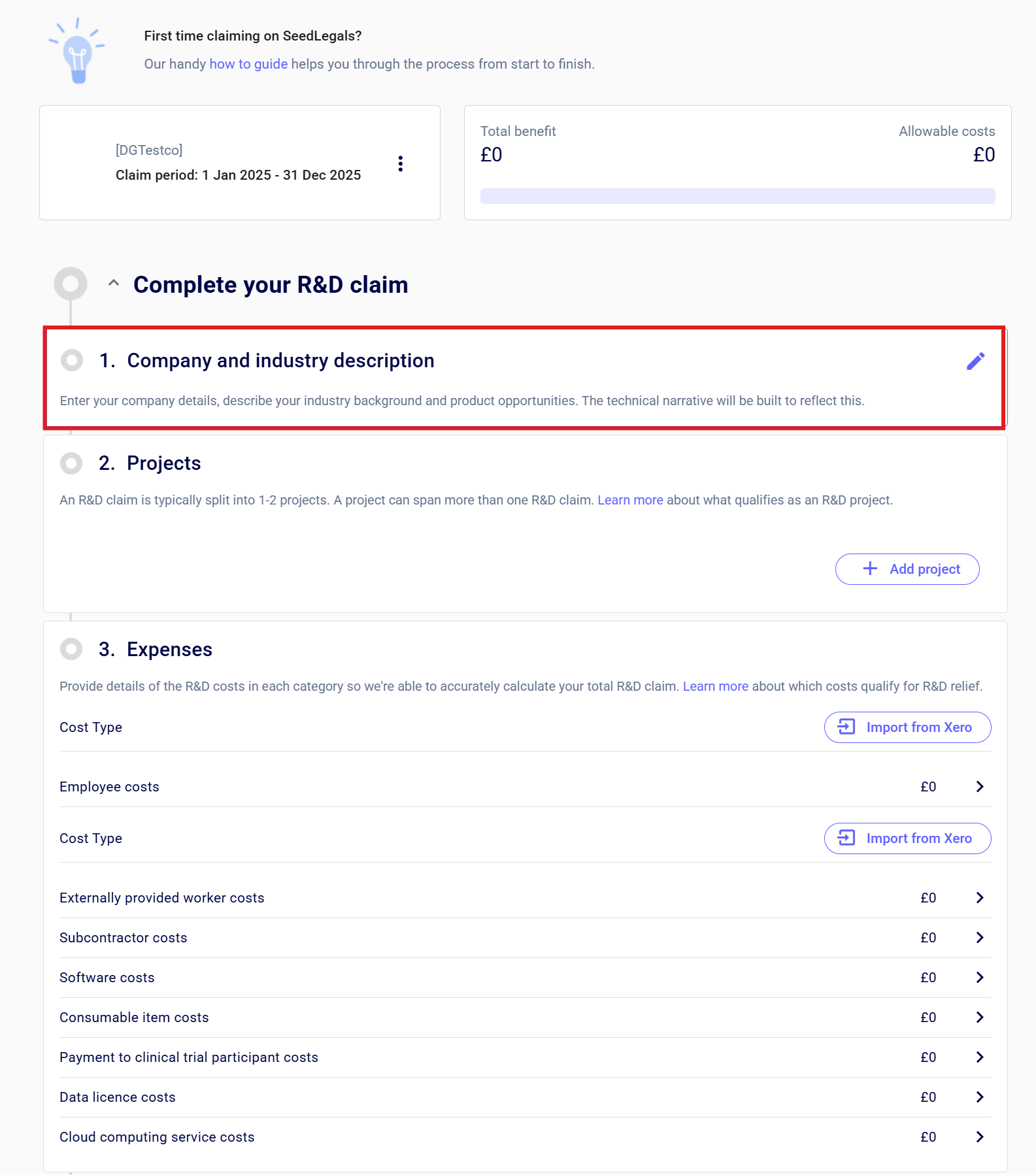Click the Claim period text on the company card
1036x1175 pixels.
tap(238, 175)
